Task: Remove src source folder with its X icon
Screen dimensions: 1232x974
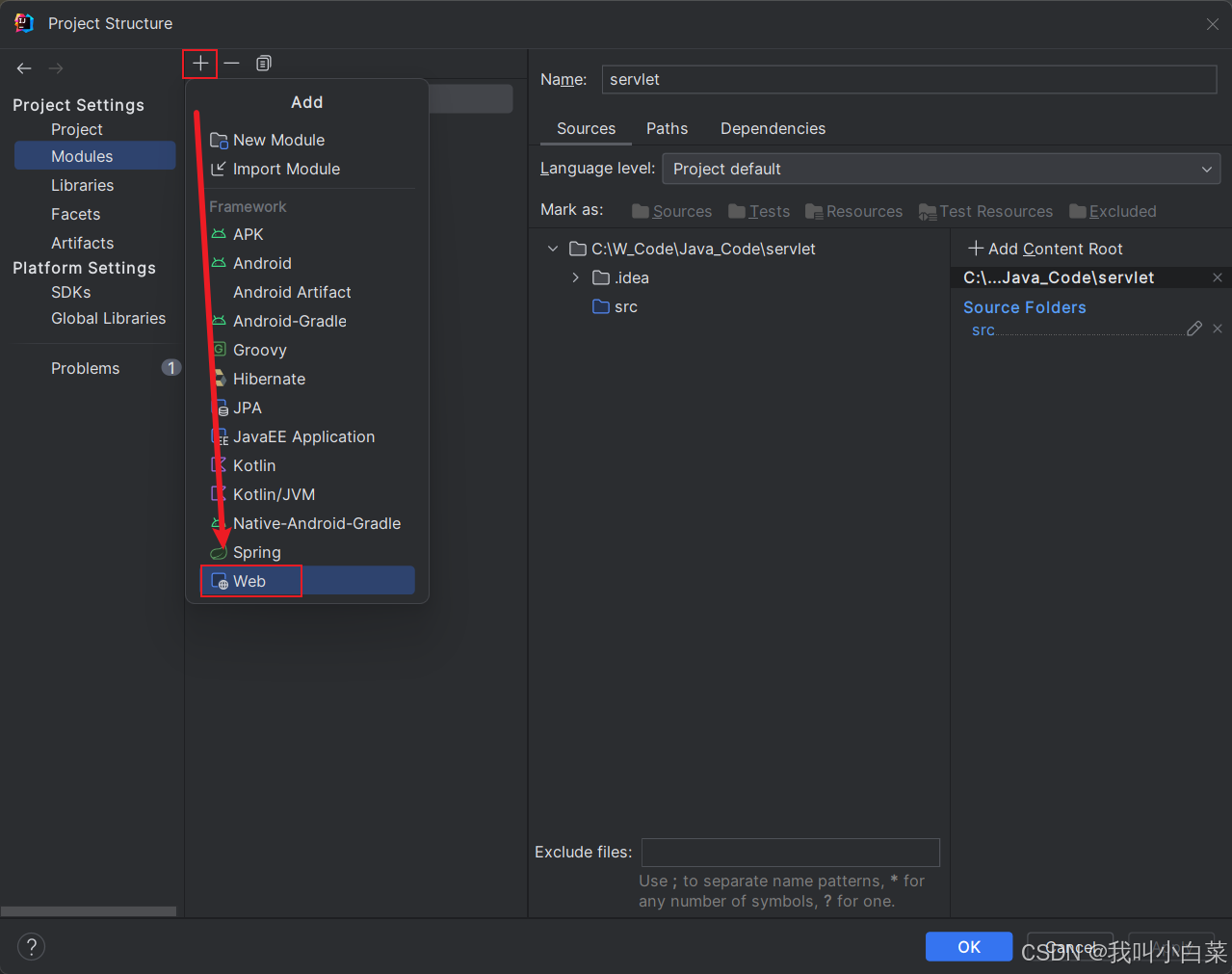Action: 1218,329
